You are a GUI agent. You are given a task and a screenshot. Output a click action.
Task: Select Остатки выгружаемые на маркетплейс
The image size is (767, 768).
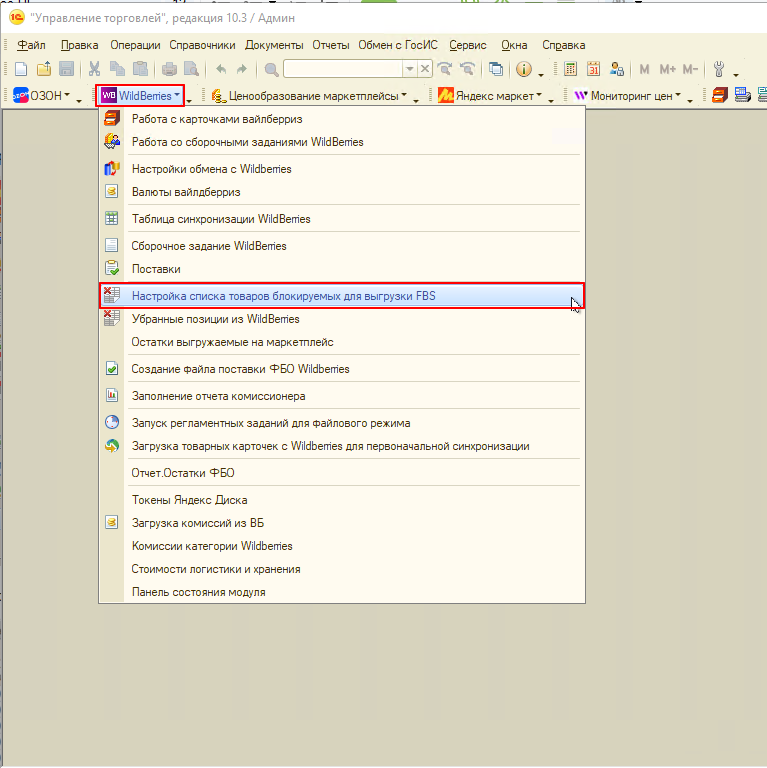click(x=342, y=342)
